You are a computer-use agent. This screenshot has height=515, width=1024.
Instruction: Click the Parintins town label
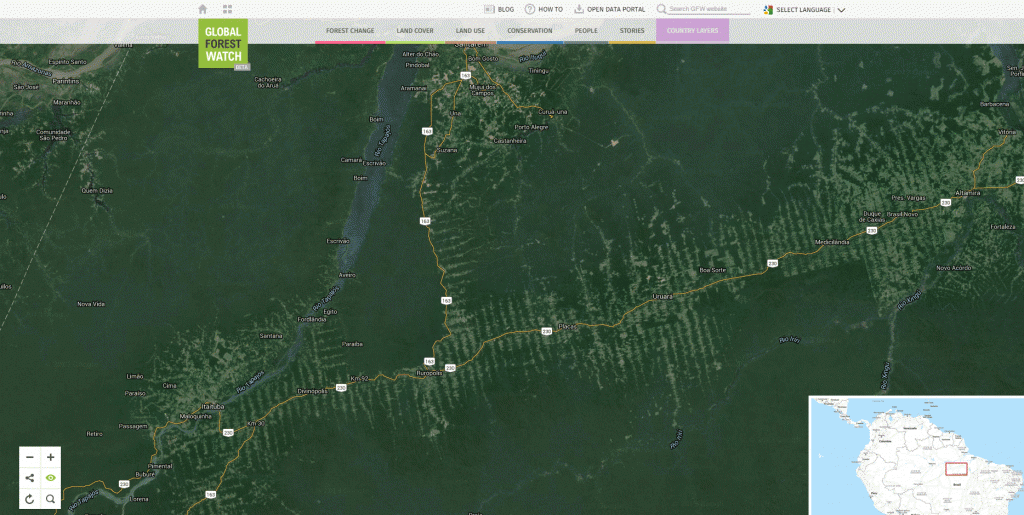[x=66, y=81]
